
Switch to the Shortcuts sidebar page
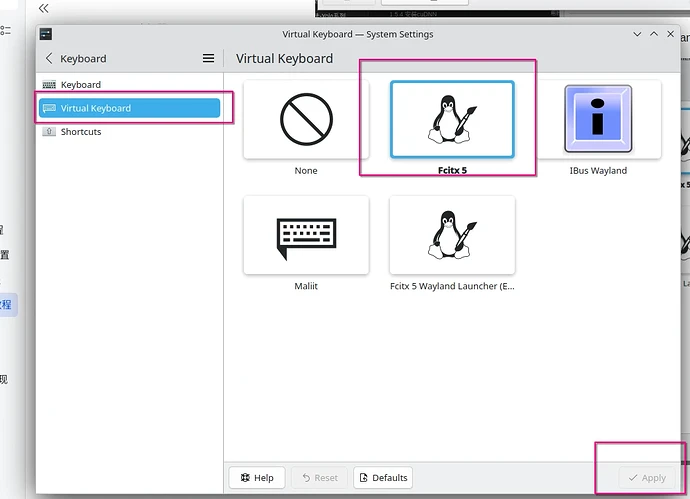coord(80,132)
